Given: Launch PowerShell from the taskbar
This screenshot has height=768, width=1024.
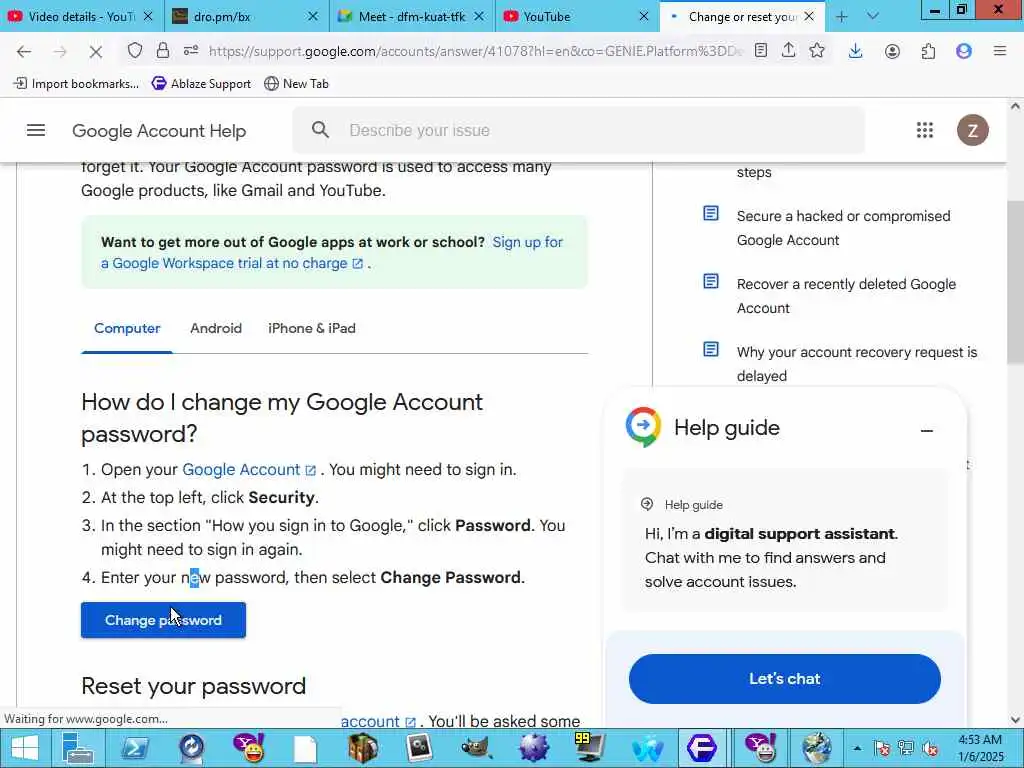Looking at the screenshot, I should coord(135,748).
